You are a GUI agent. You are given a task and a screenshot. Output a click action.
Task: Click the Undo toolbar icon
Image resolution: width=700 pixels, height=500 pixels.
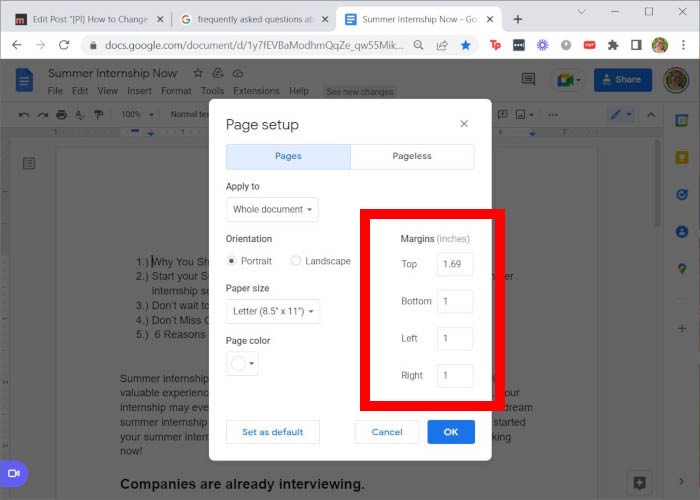[x=24, y=115]
